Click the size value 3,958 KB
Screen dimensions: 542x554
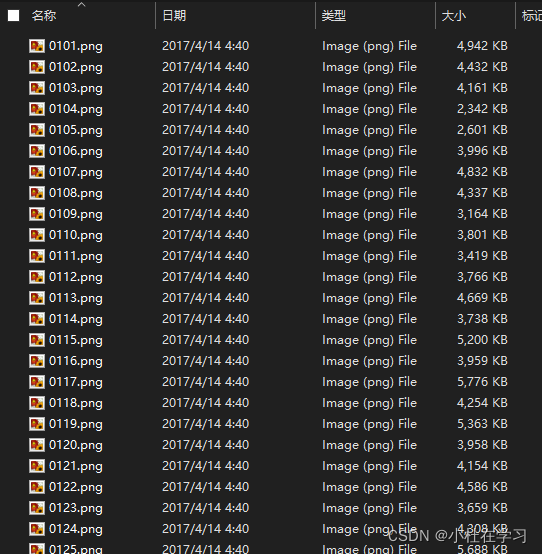click(x=482, y=445)
